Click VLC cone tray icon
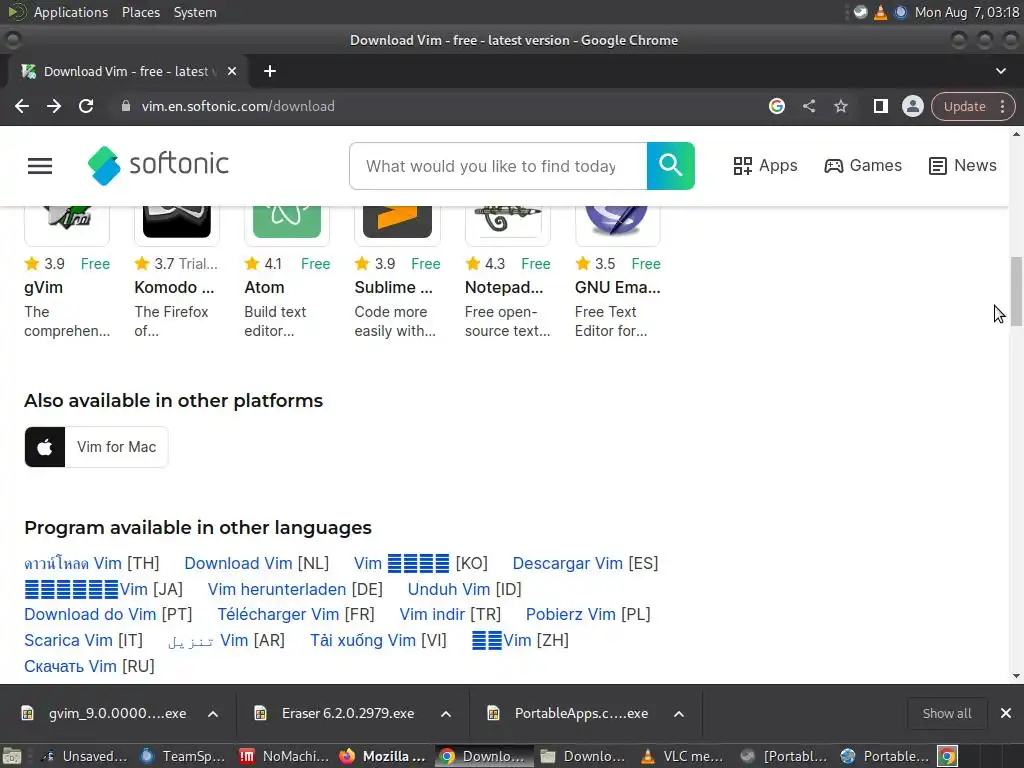This screenshot has width=1024, height=768. 880,12
